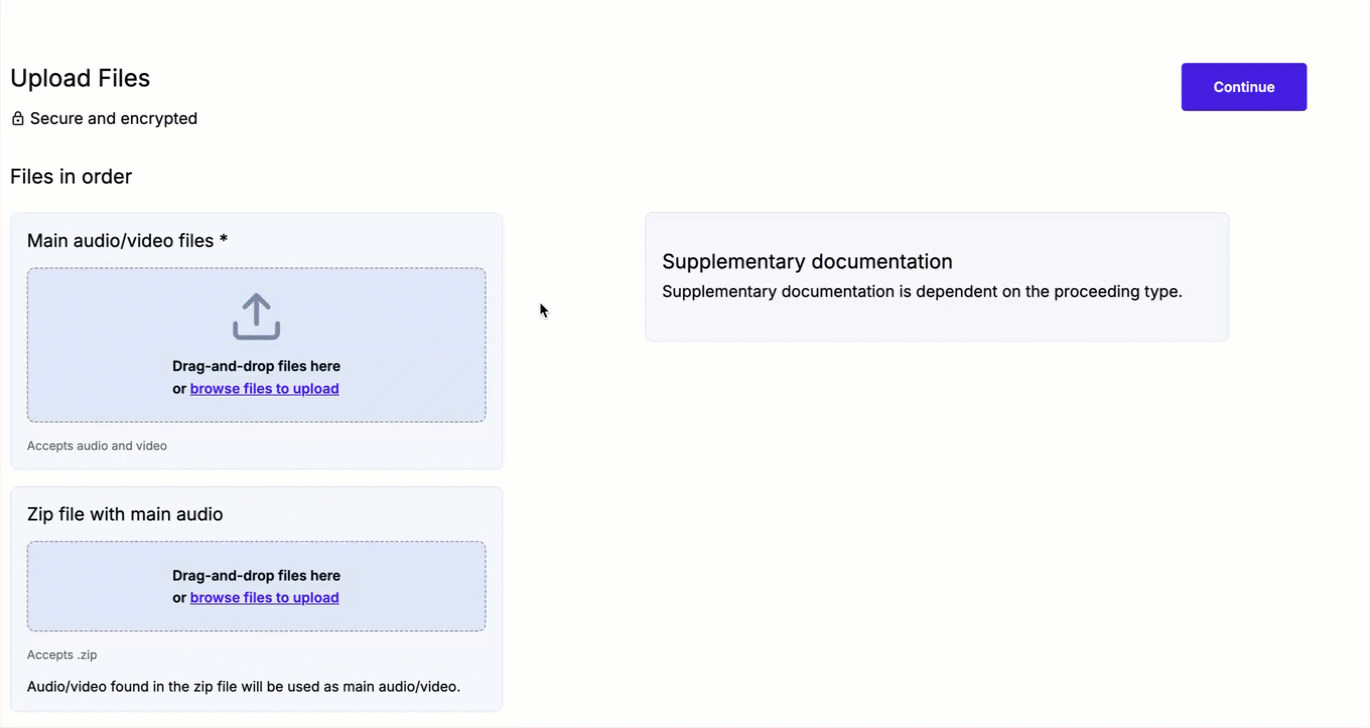Click the note about audio/video found in zip
This screenshot has height=728, width=1370.
click(243, 687)
